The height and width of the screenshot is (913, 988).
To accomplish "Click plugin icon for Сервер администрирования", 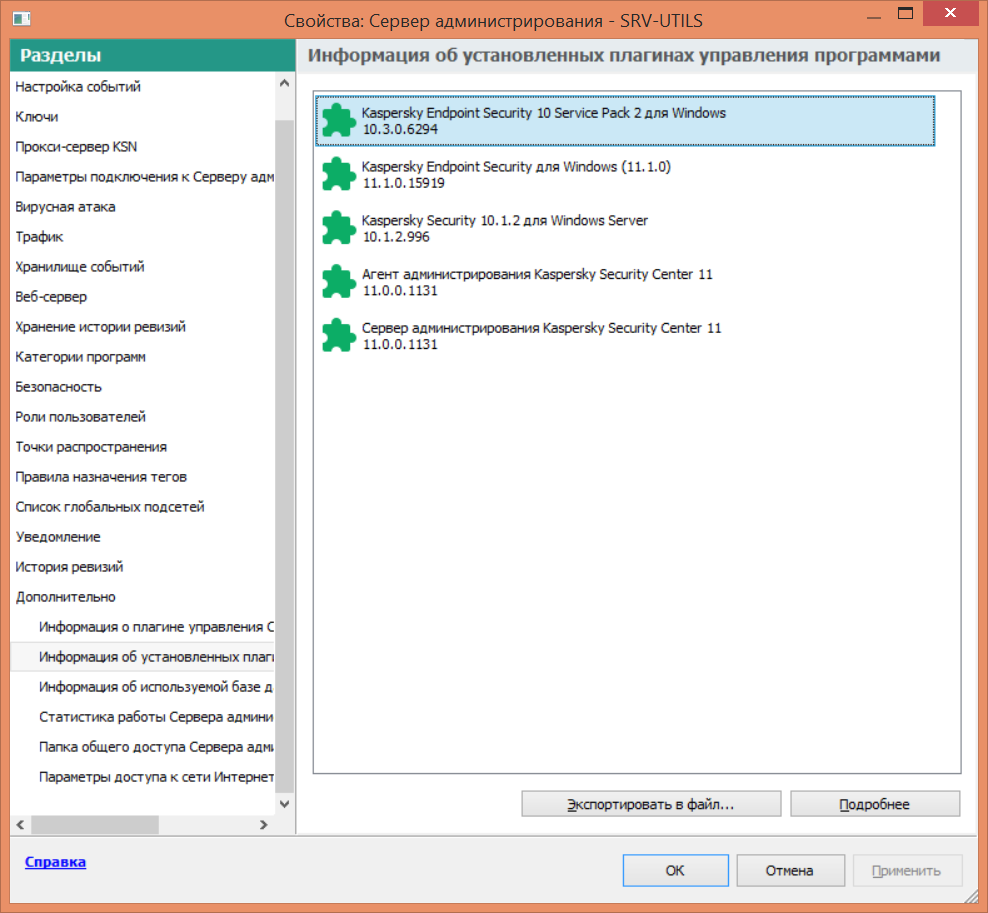I will click(x=339, y=335).
